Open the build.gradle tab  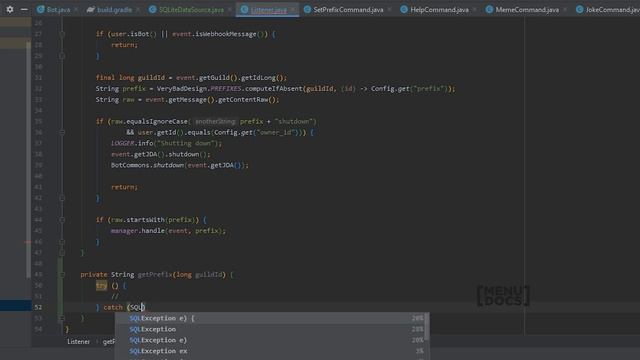114,9
